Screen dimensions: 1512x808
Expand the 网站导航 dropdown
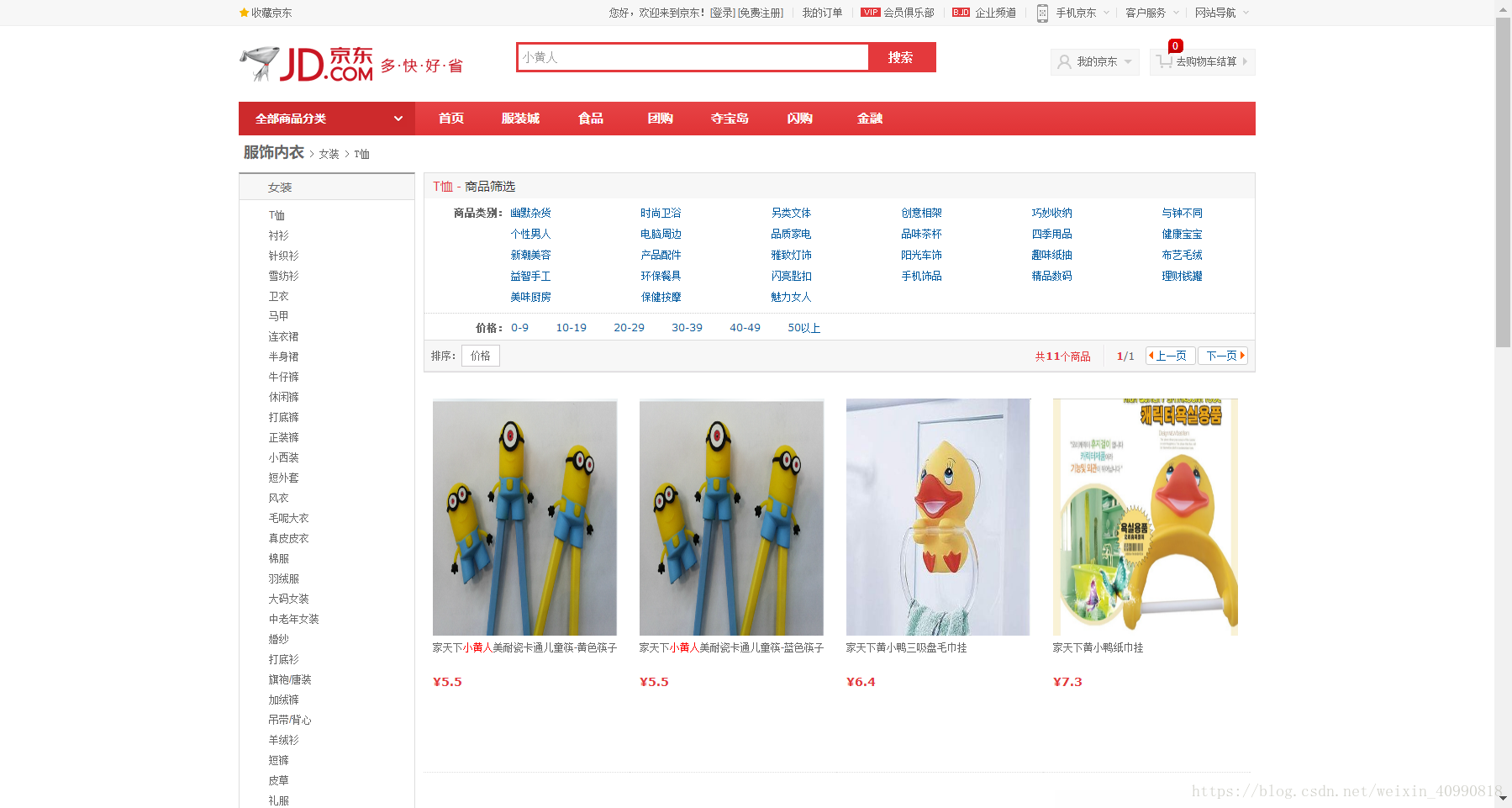pos(1222,13)
